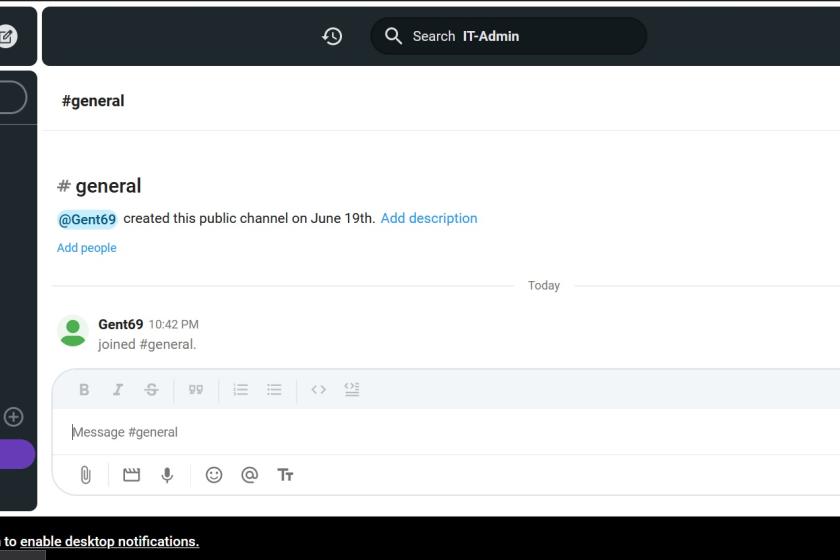The width and height of the screenshot is (840, 560).
Task: Toggle strikethrough formatting
Action: (152, 390)
